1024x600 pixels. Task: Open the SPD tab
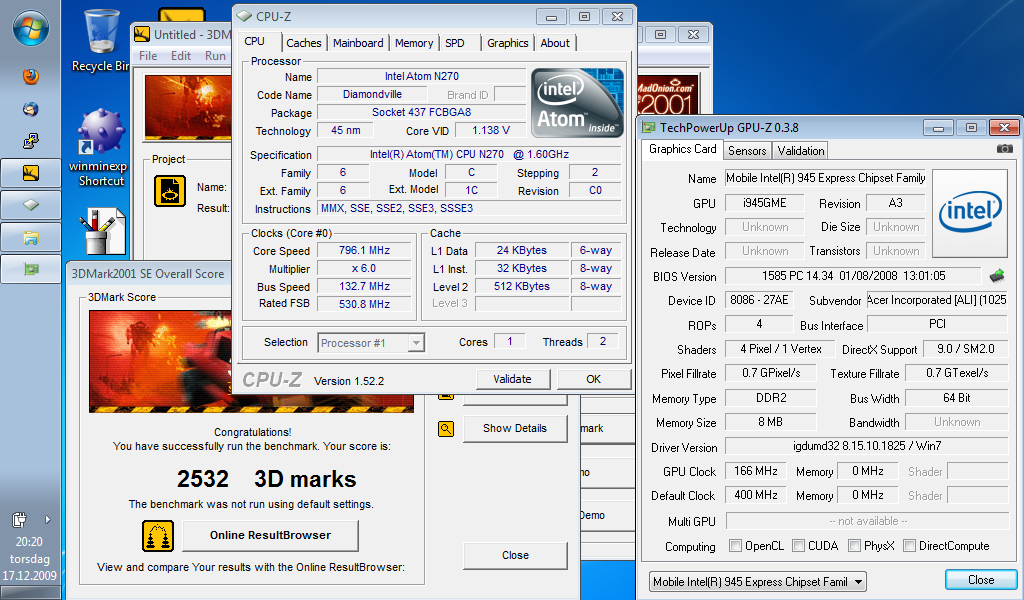tap(455, 43)
